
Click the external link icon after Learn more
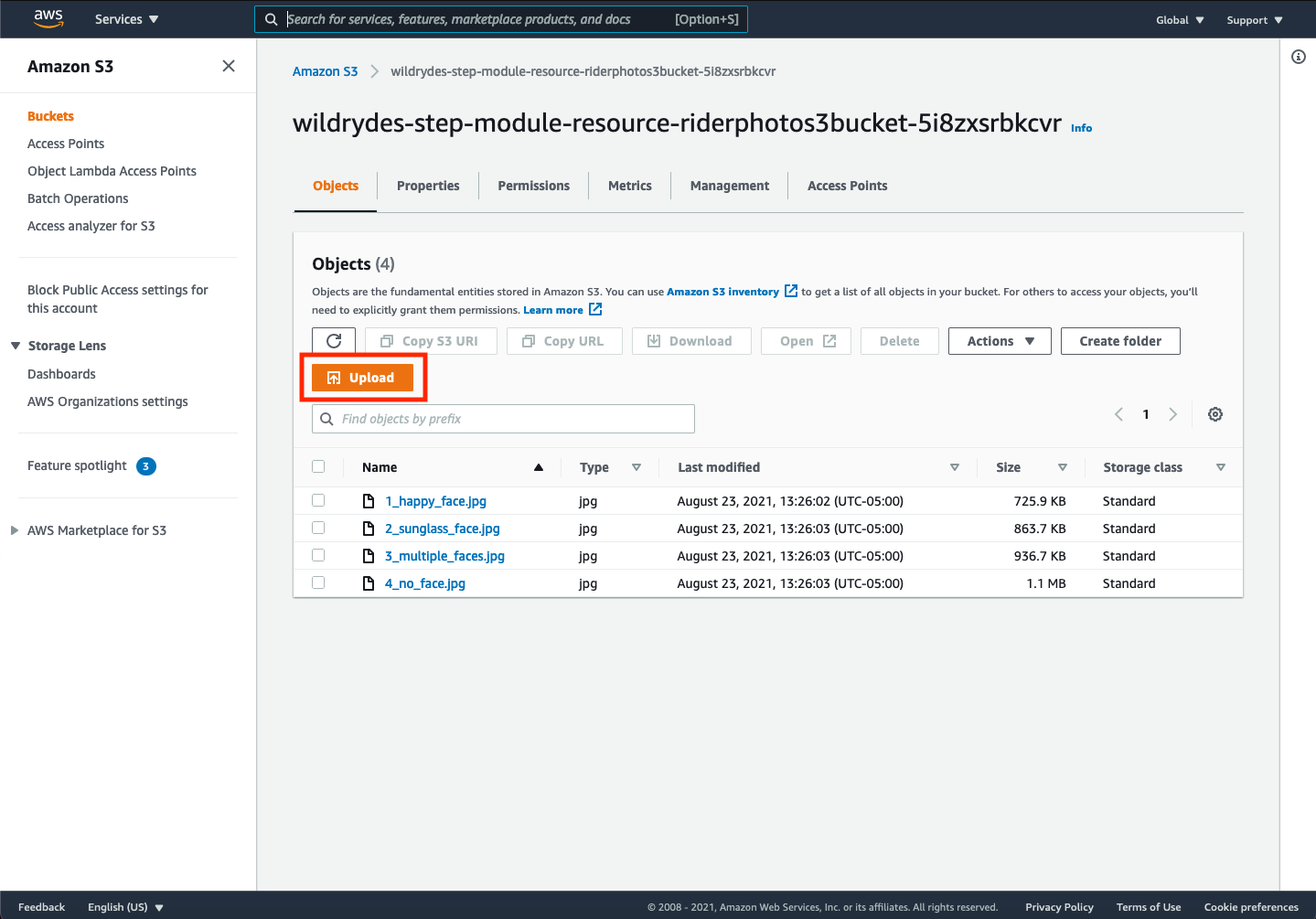pyautogui.click(x=595, y=309)
